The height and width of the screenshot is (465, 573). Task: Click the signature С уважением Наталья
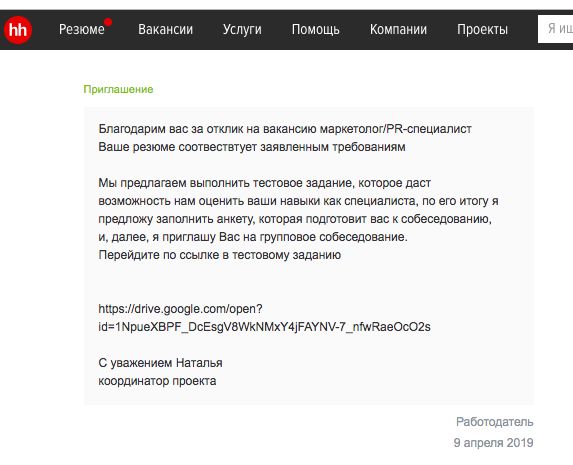tap(160, 363)
